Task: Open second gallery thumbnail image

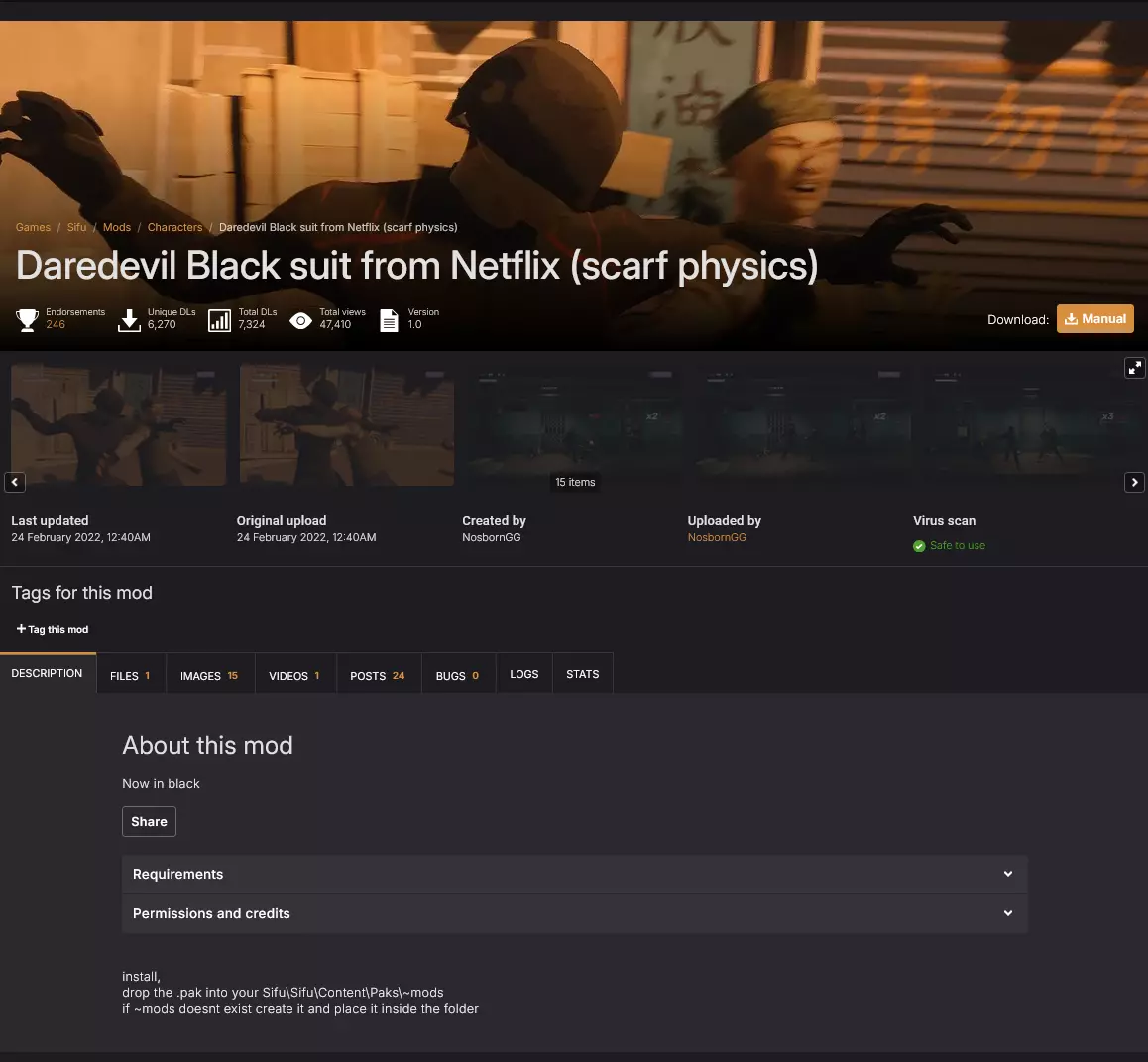Action: [347, 424]
